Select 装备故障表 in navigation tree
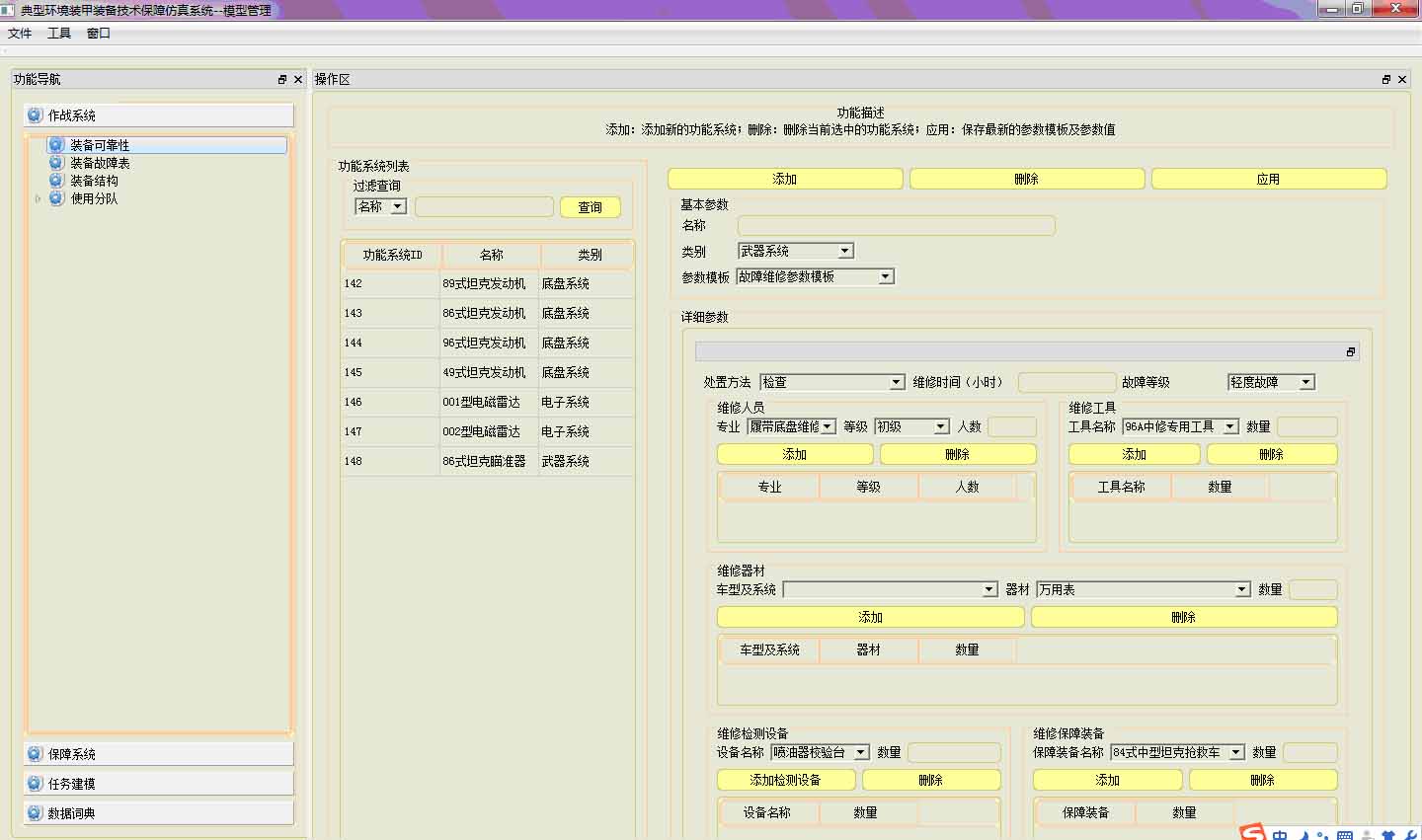The image size is (1422, 840). (x=100, y=163)
